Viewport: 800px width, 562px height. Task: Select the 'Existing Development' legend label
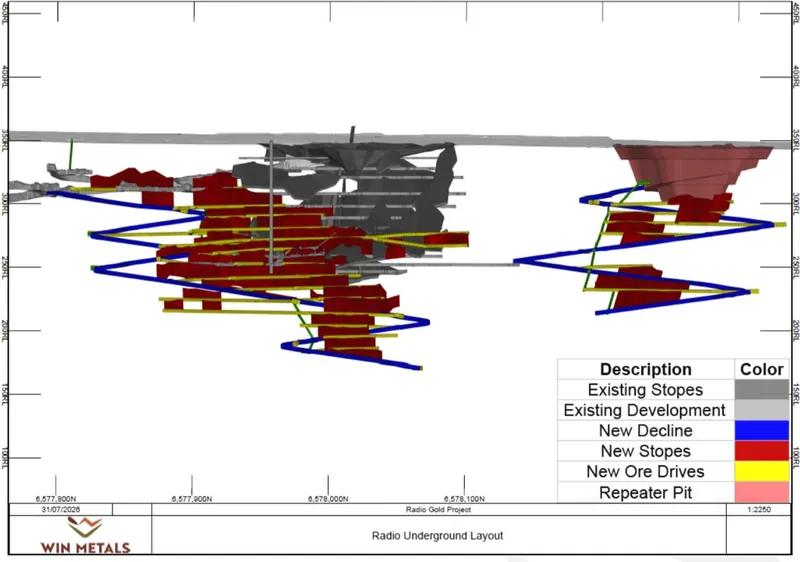pos(644,410)
